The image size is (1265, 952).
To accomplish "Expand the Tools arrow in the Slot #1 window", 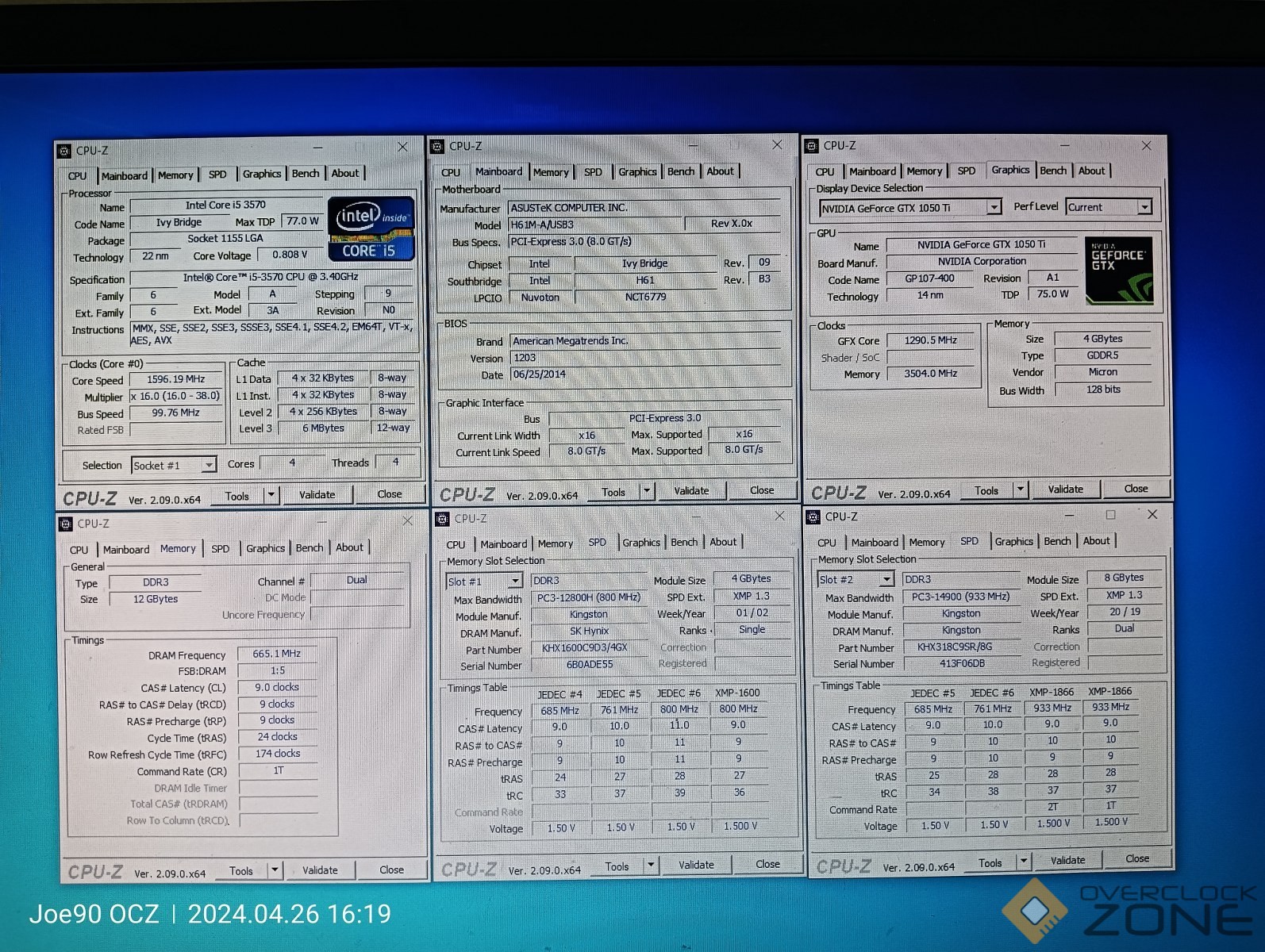I will [x=651, y=866].
